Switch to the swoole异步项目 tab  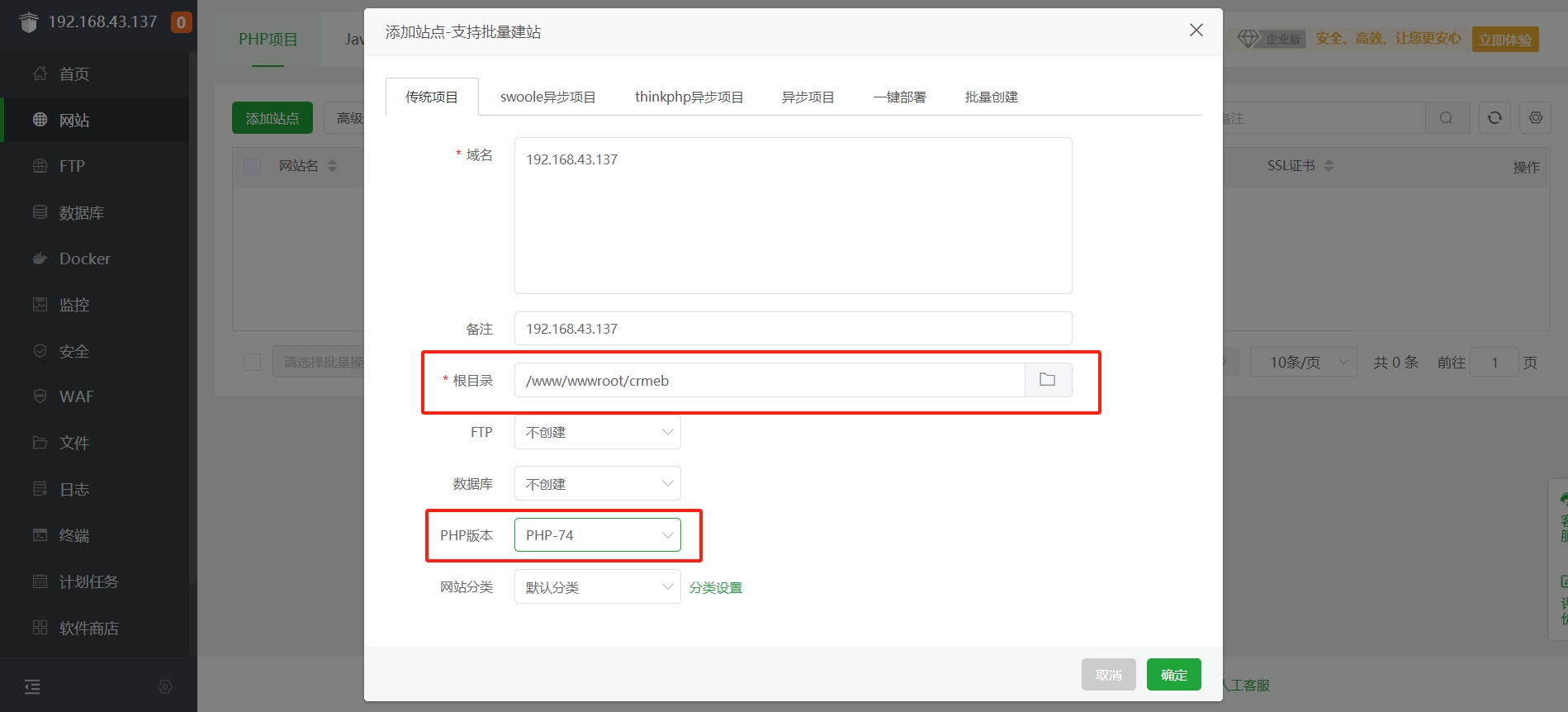[547, 97]
